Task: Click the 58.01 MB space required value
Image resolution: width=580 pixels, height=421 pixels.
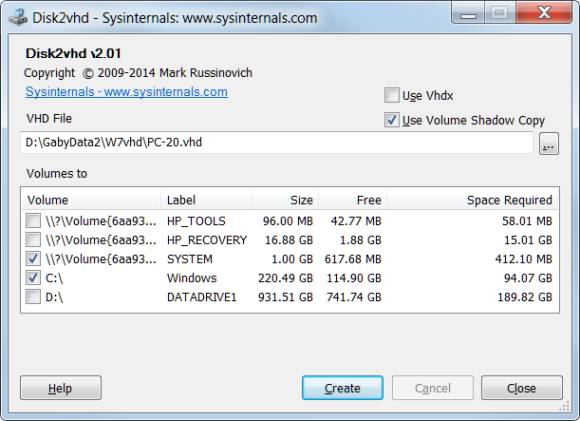Action: [527, 221]
